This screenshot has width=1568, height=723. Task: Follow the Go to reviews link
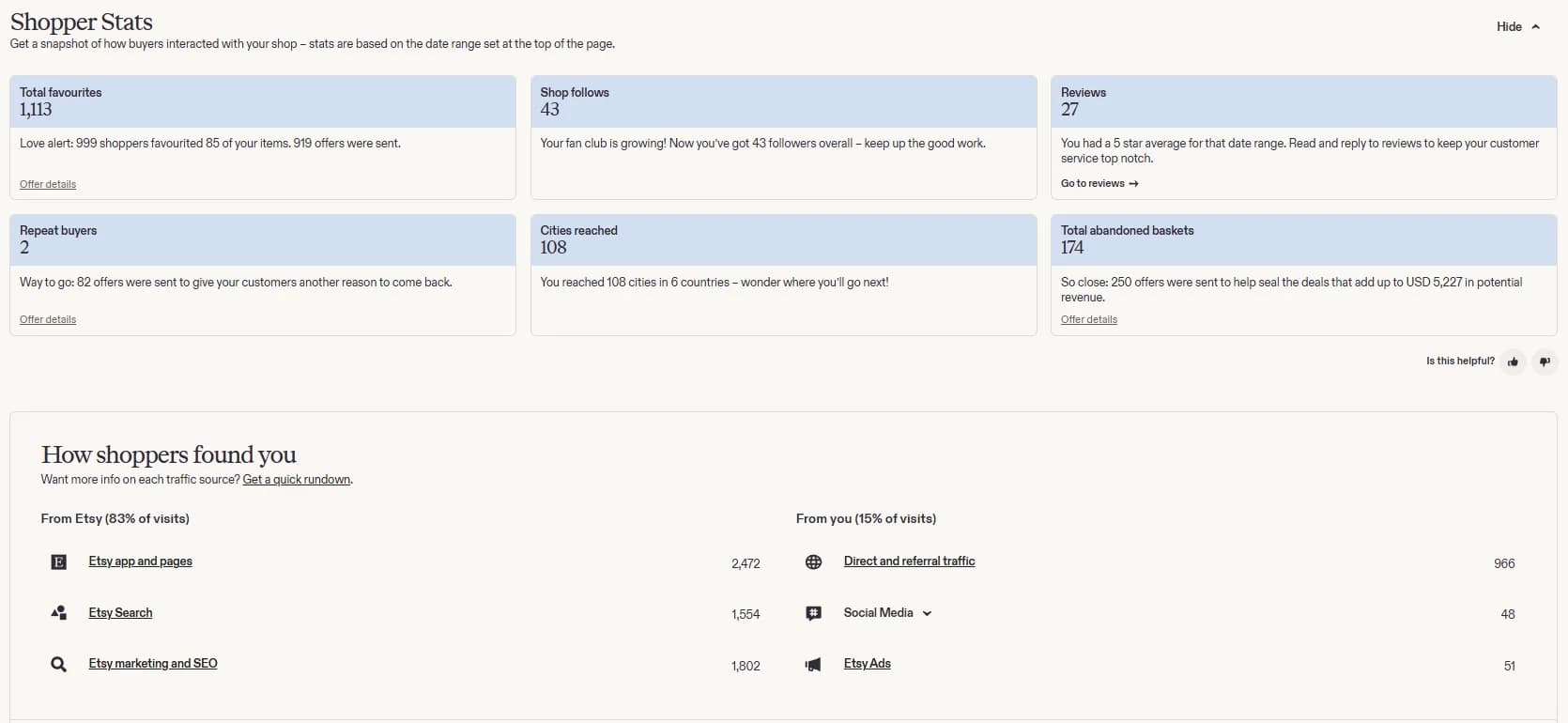pyautogui.click(x=1099, y=183)
